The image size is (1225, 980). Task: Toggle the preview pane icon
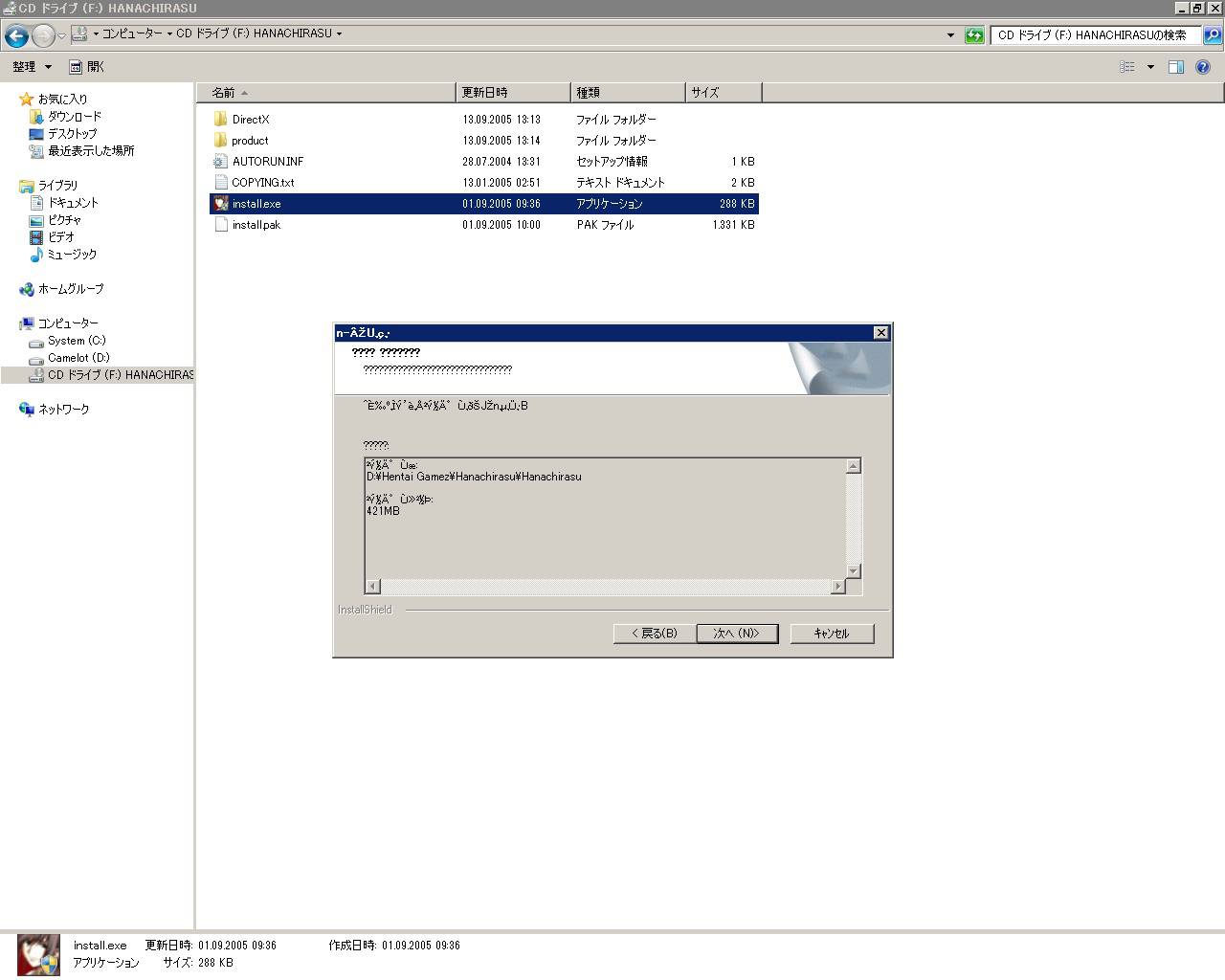tap(1176, 67)
